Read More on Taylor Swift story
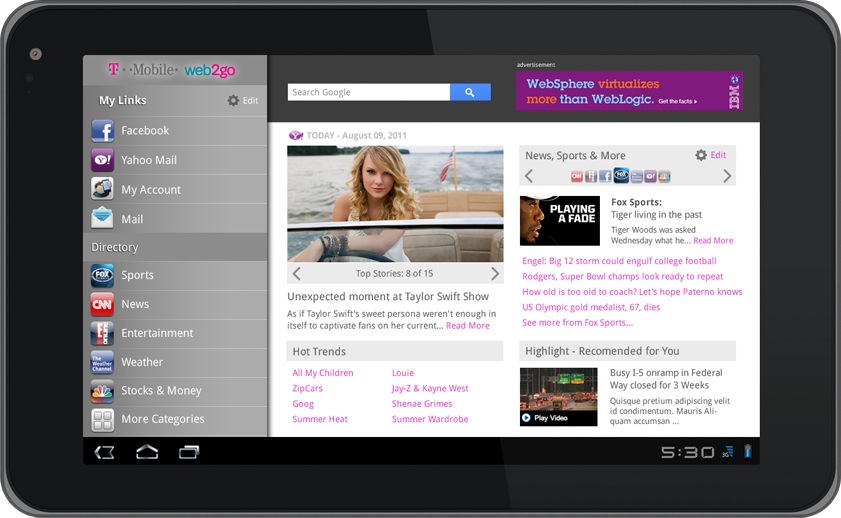This screenshot has width=841, height=518. [x=468, y=325]
